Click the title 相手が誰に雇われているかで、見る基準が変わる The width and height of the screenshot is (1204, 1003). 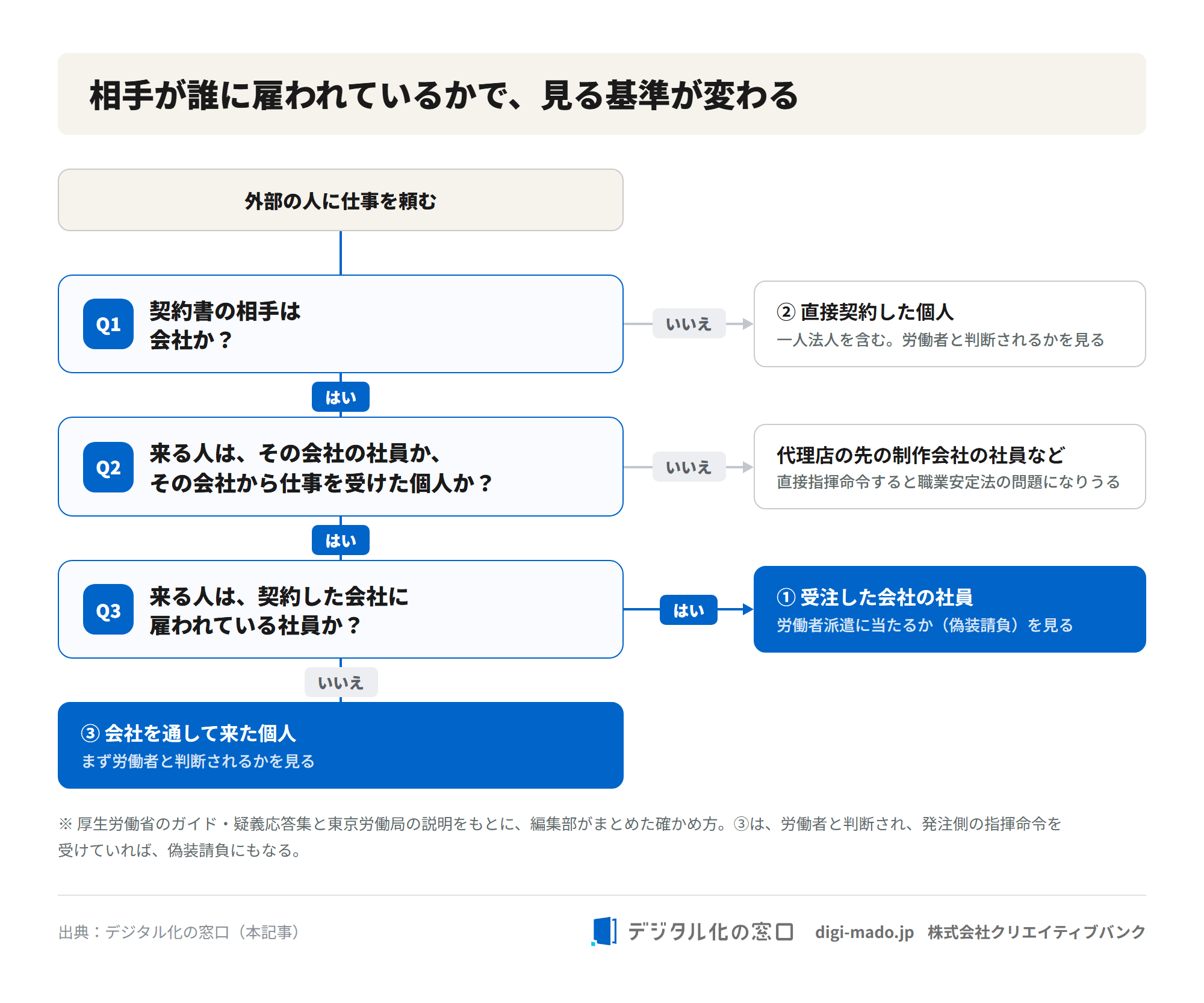444,95
